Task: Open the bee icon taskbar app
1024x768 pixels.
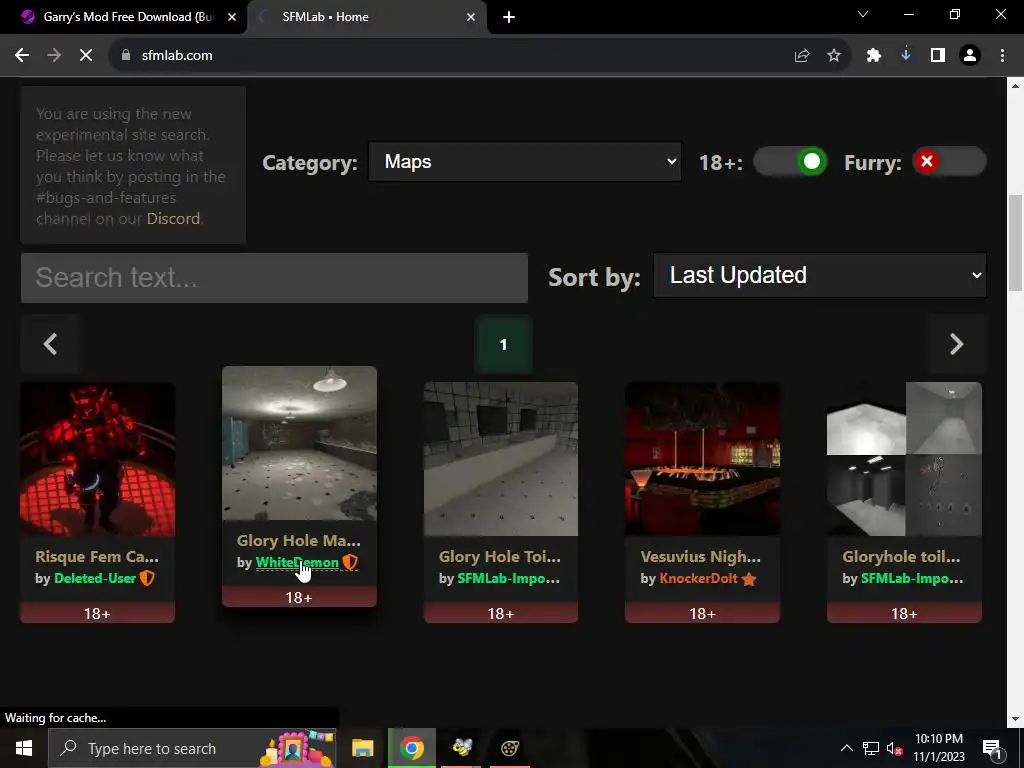Action: pos(462,748)
